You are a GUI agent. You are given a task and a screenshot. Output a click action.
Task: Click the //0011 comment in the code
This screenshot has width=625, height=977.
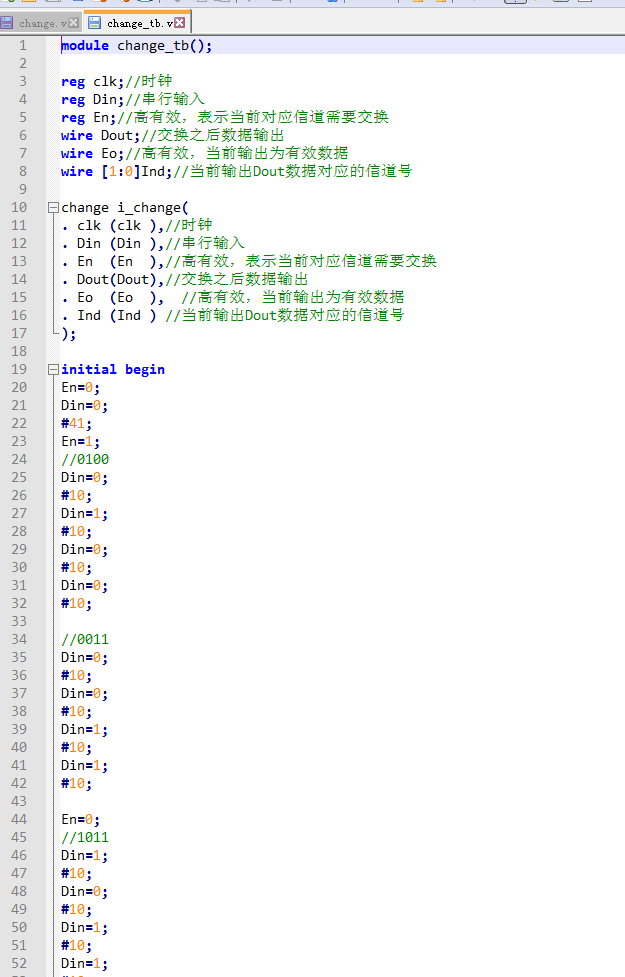(84, 639)
